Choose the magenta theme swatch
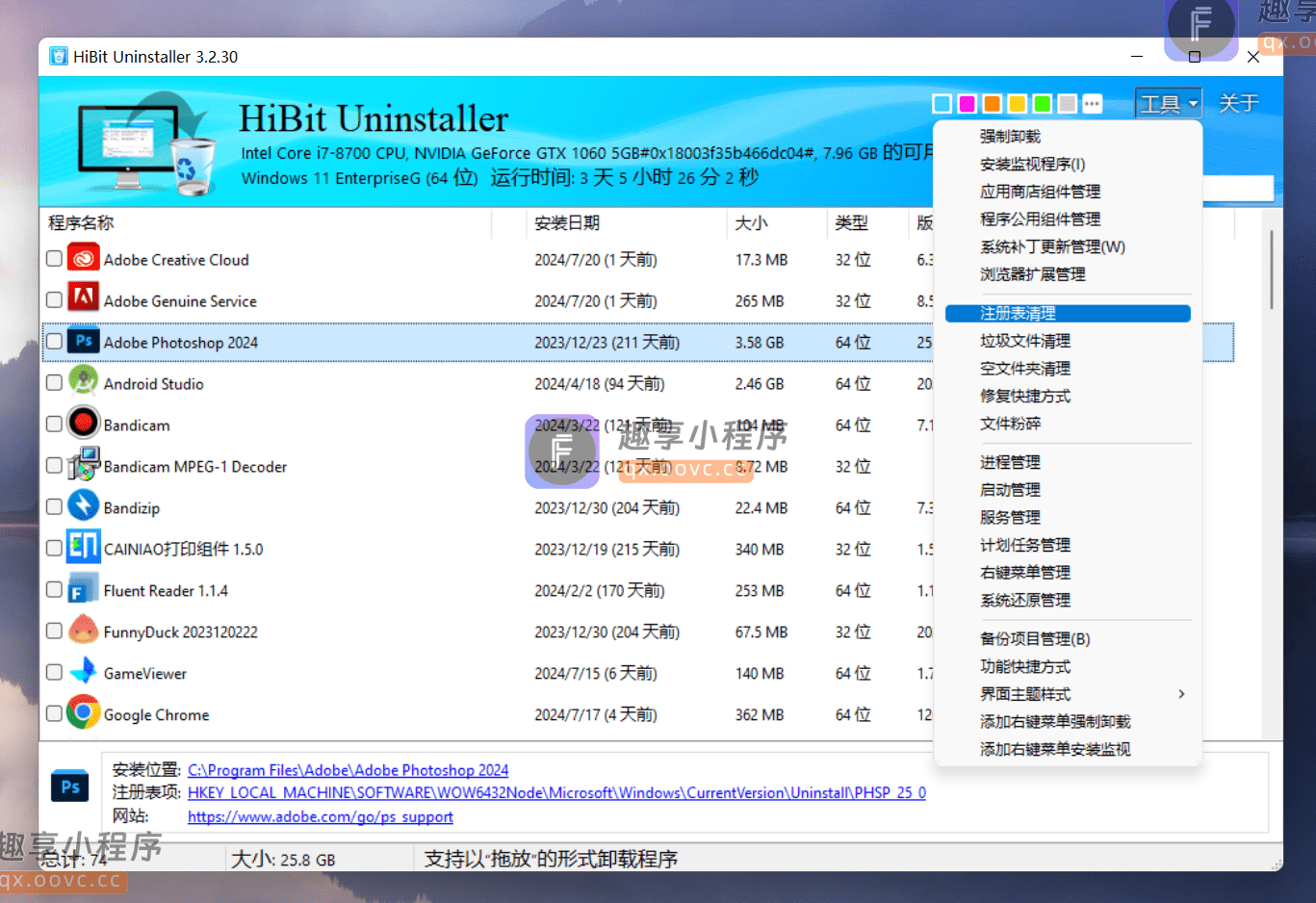 968,104
